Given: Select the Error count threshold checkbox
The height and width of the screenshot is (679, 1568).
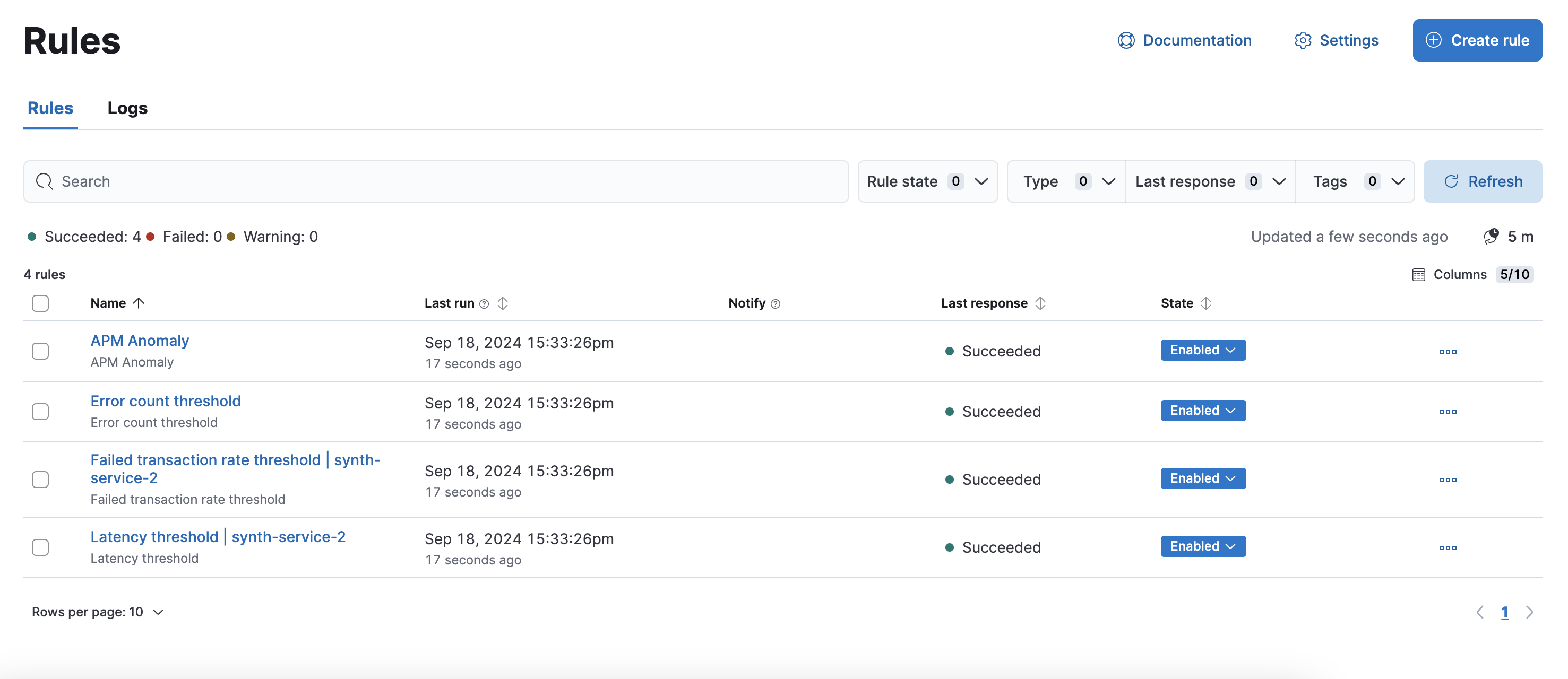Looking at the screenshot, I should pyautogui.click(x=40, y=411).
